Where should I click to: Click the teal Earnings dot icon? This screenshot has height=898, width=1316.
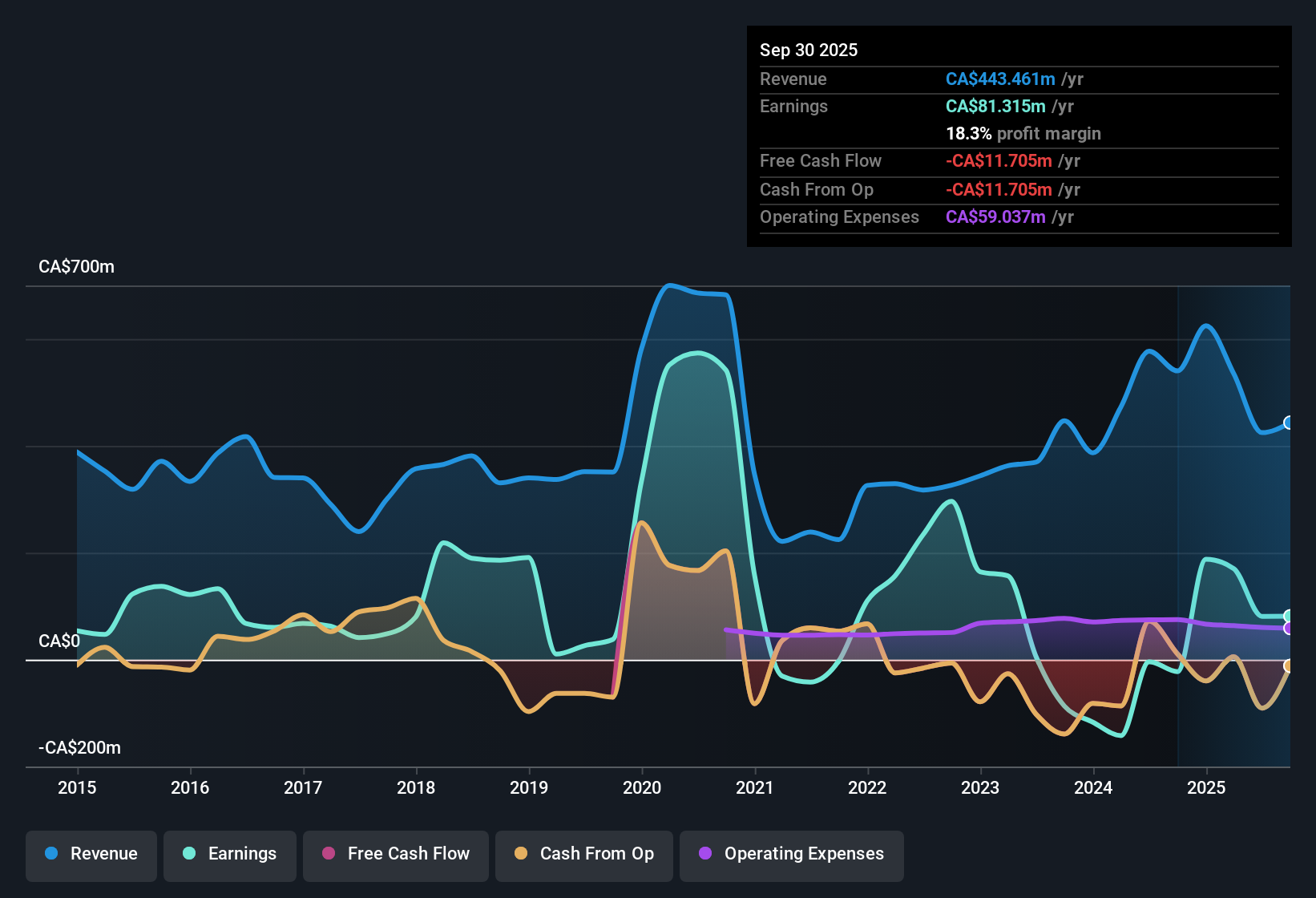[189, 855]
